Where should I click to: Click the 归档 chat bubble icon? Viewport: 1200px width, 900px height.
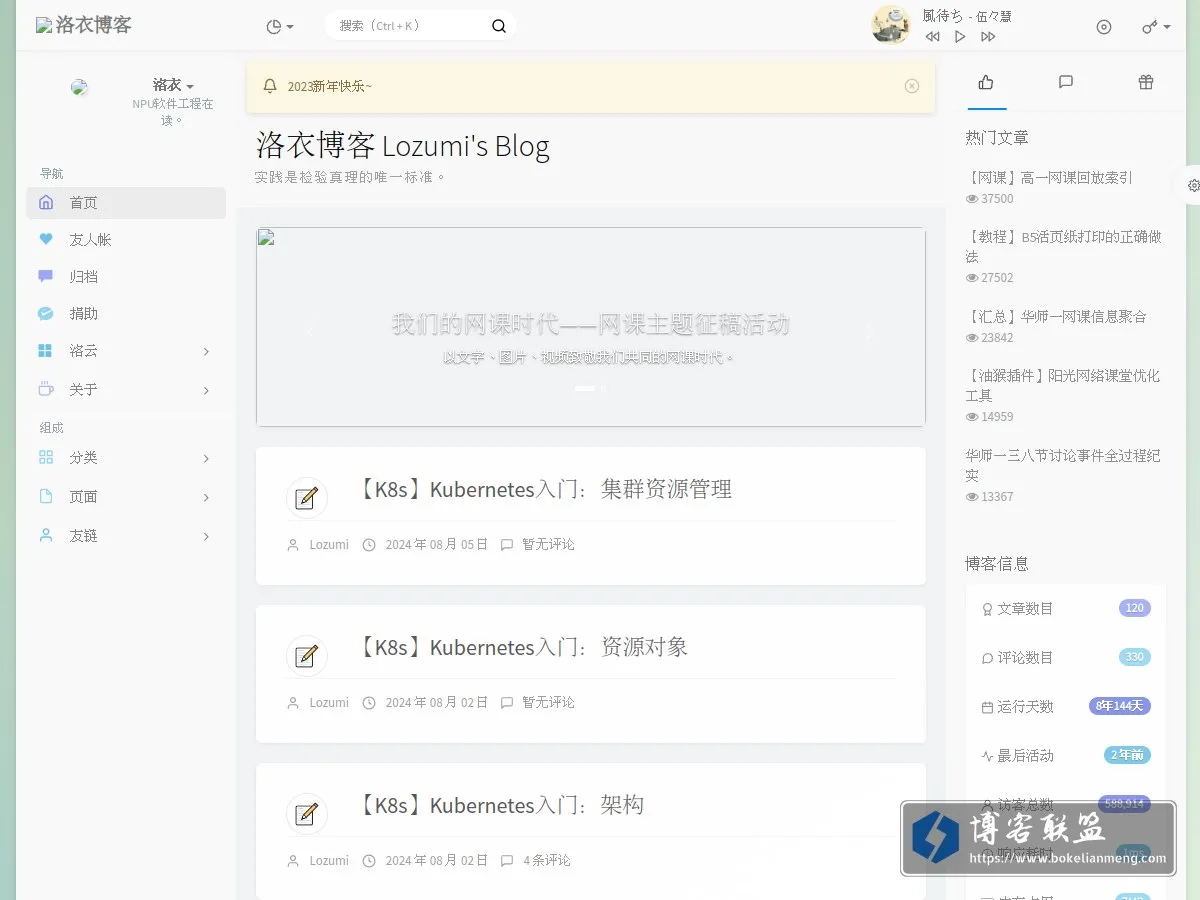tap(45, 276)
